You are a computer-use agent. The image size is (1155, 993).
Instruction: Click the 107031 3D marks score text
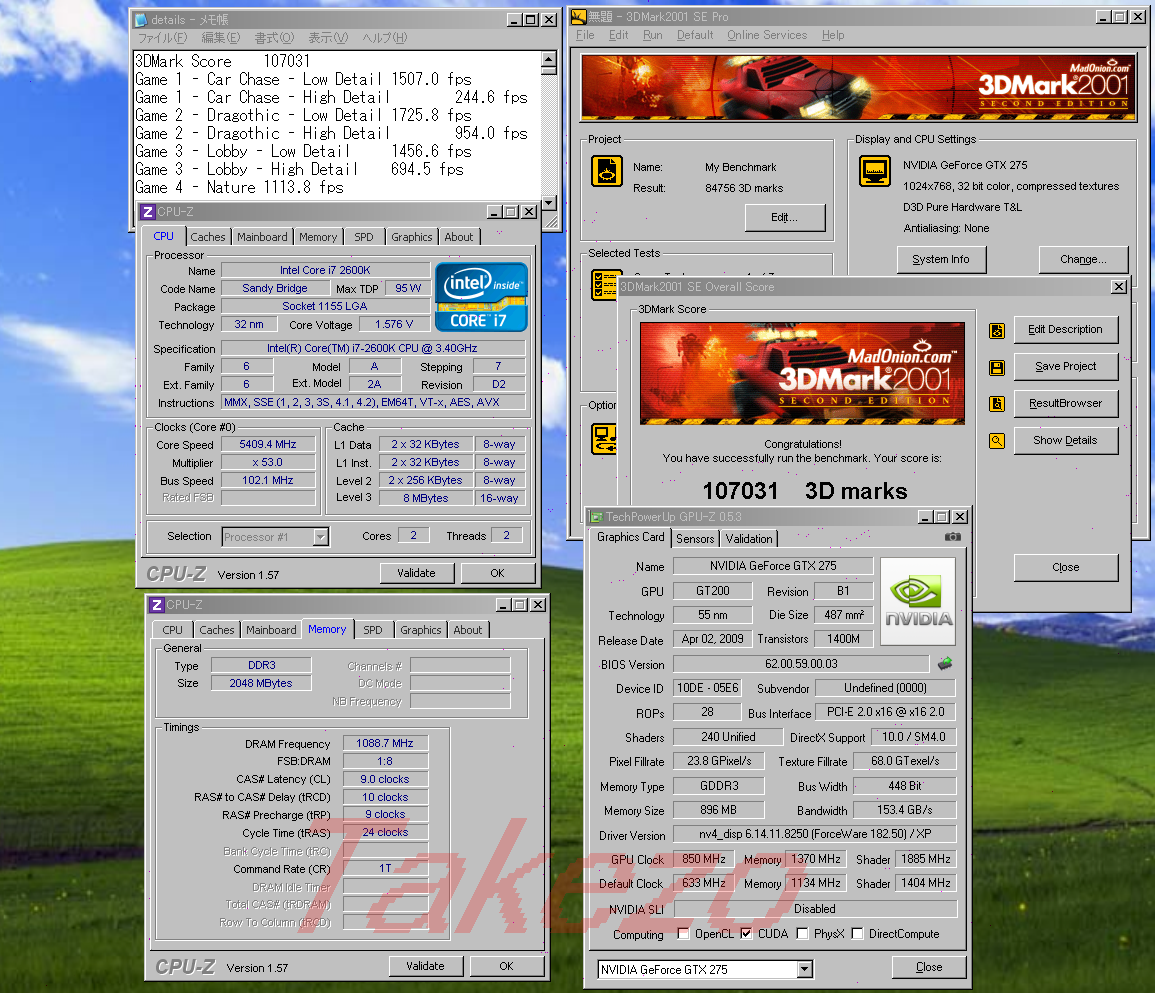tap(804, 491)
